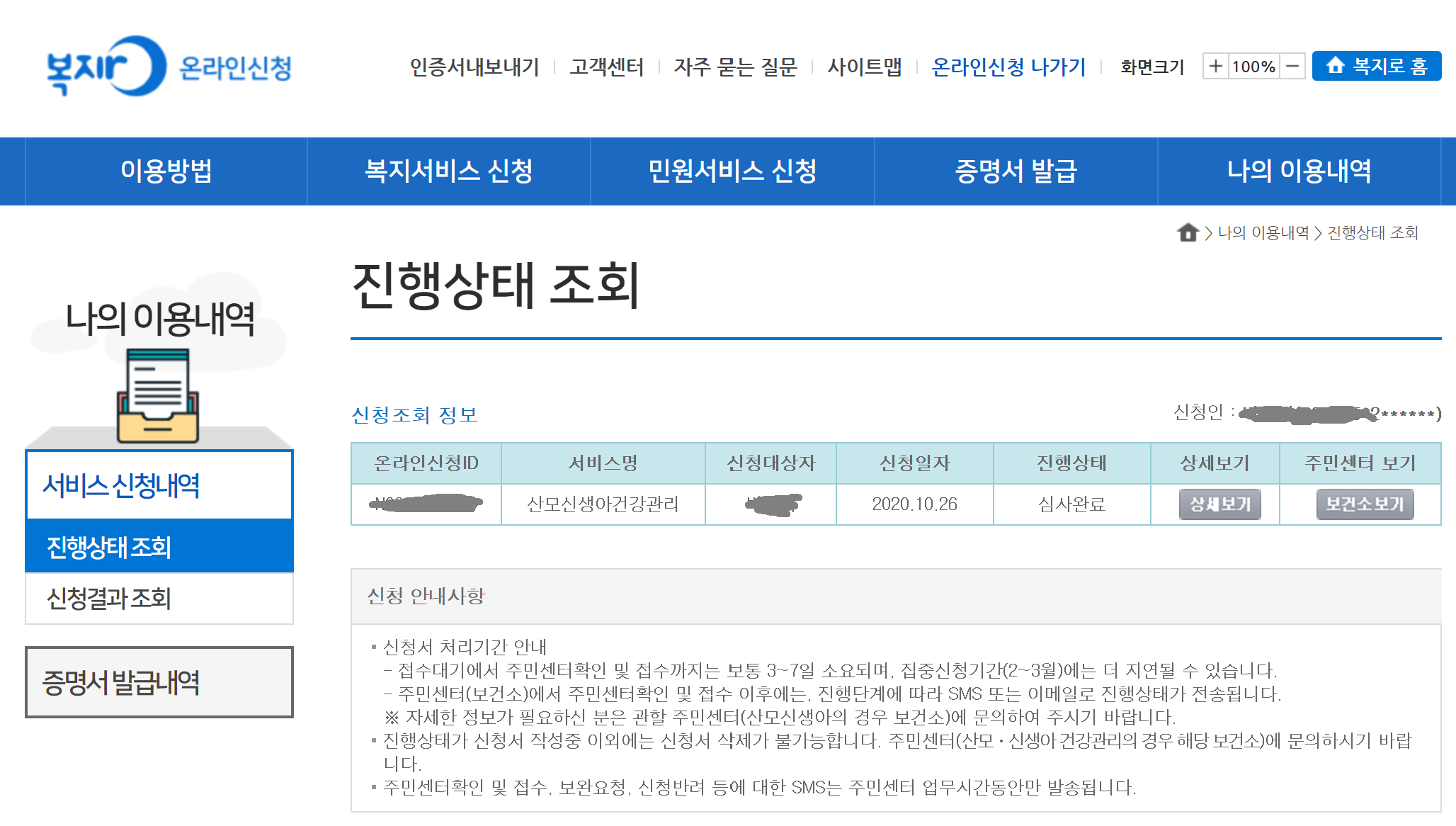The height and width of the screenshot is (826, 1456).
Task: Click 상세보기 button in table row
Action: click(1219, 504)
